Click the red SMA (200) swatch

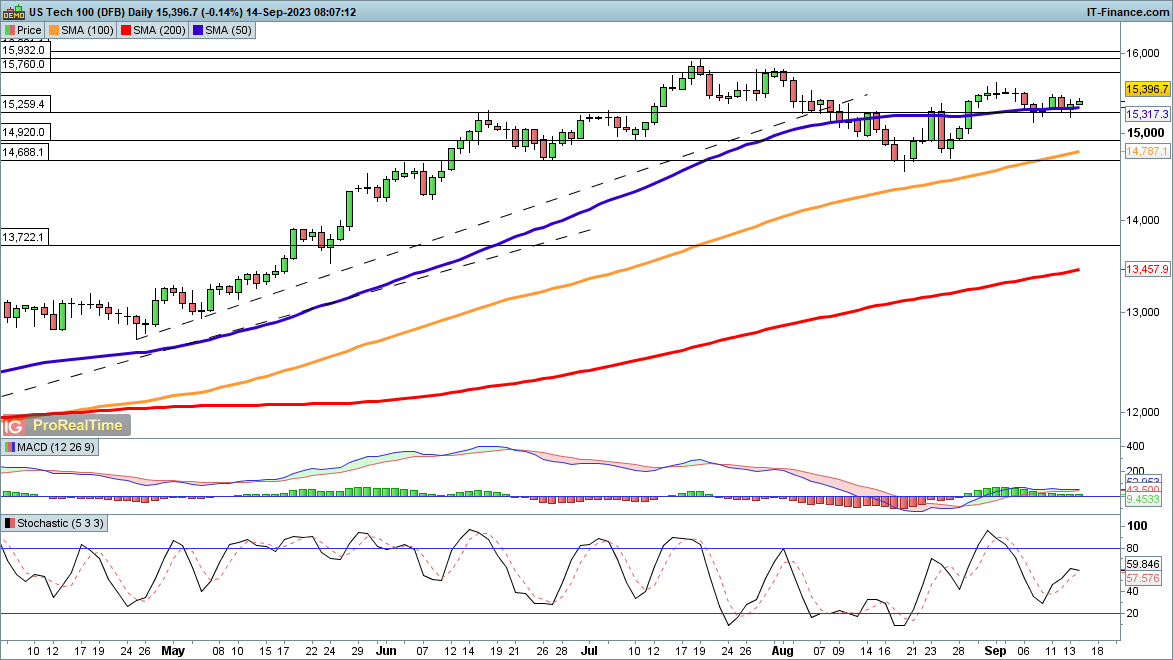[x=126, y=30]
